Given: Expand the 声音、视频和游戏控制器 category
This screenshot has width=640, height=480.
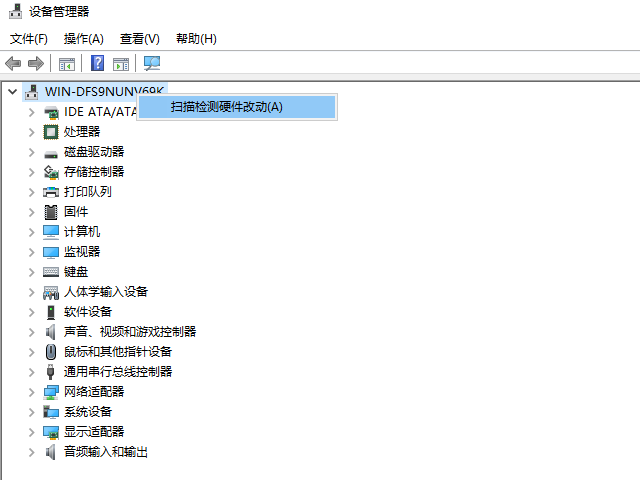Looking at the screenshot, I should (32, 331).
